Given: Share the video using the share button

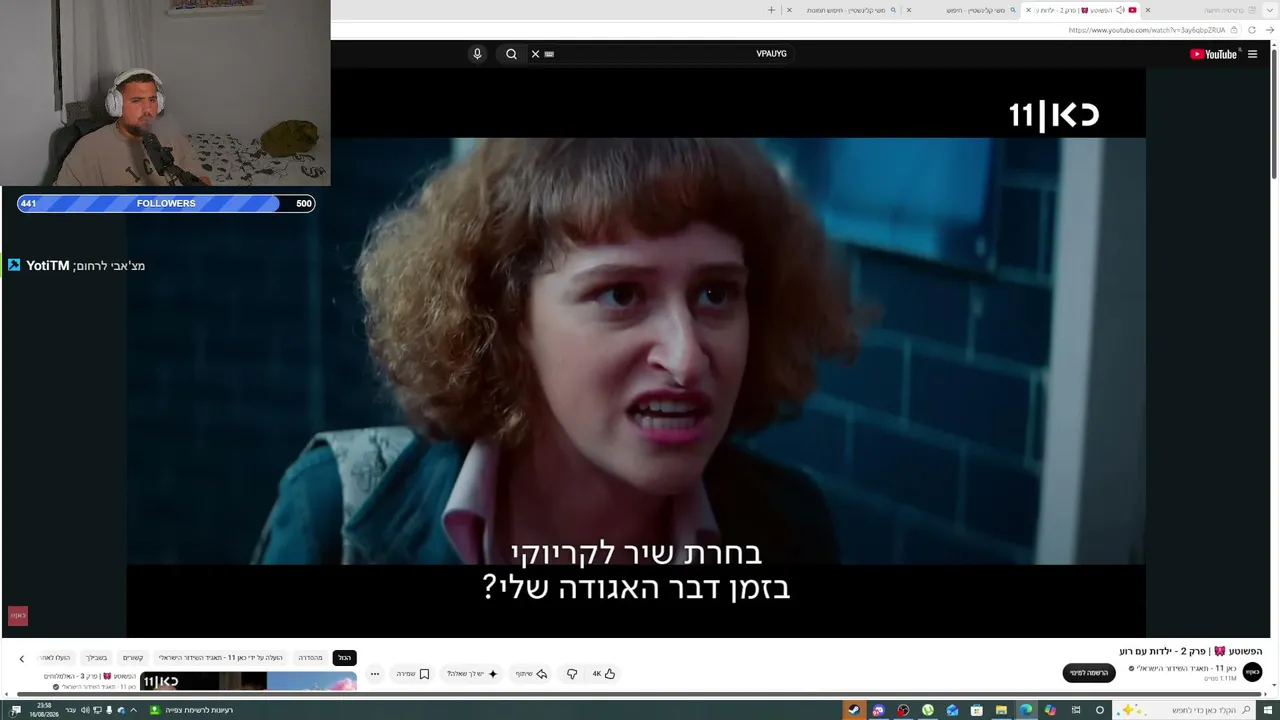Looking at the screenshot, I should tap(531, 674).
